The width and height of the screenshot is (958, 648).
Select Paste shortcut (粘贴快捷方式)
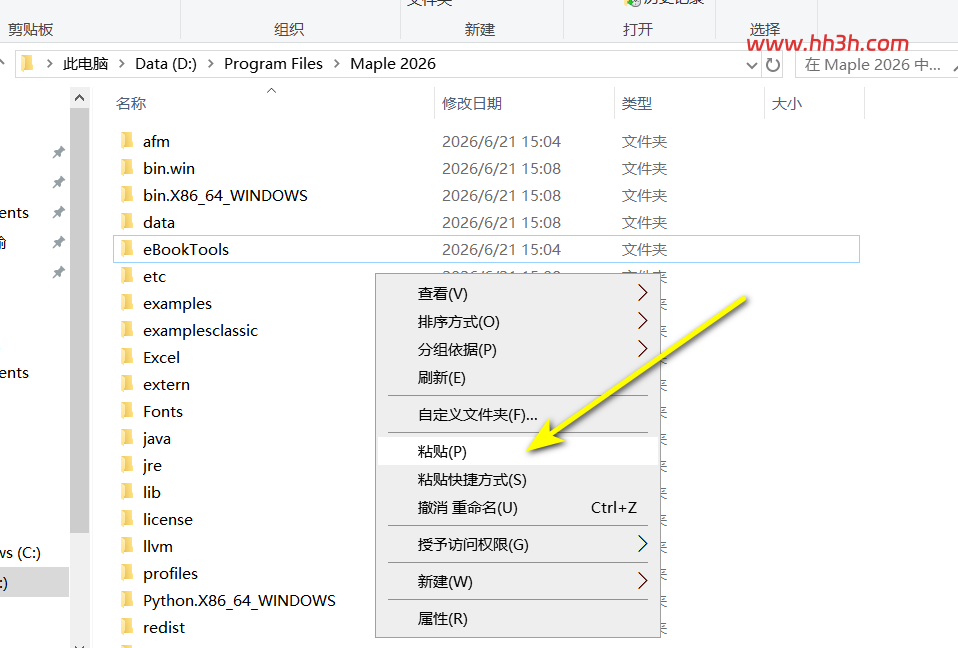(x=517, y=479)
